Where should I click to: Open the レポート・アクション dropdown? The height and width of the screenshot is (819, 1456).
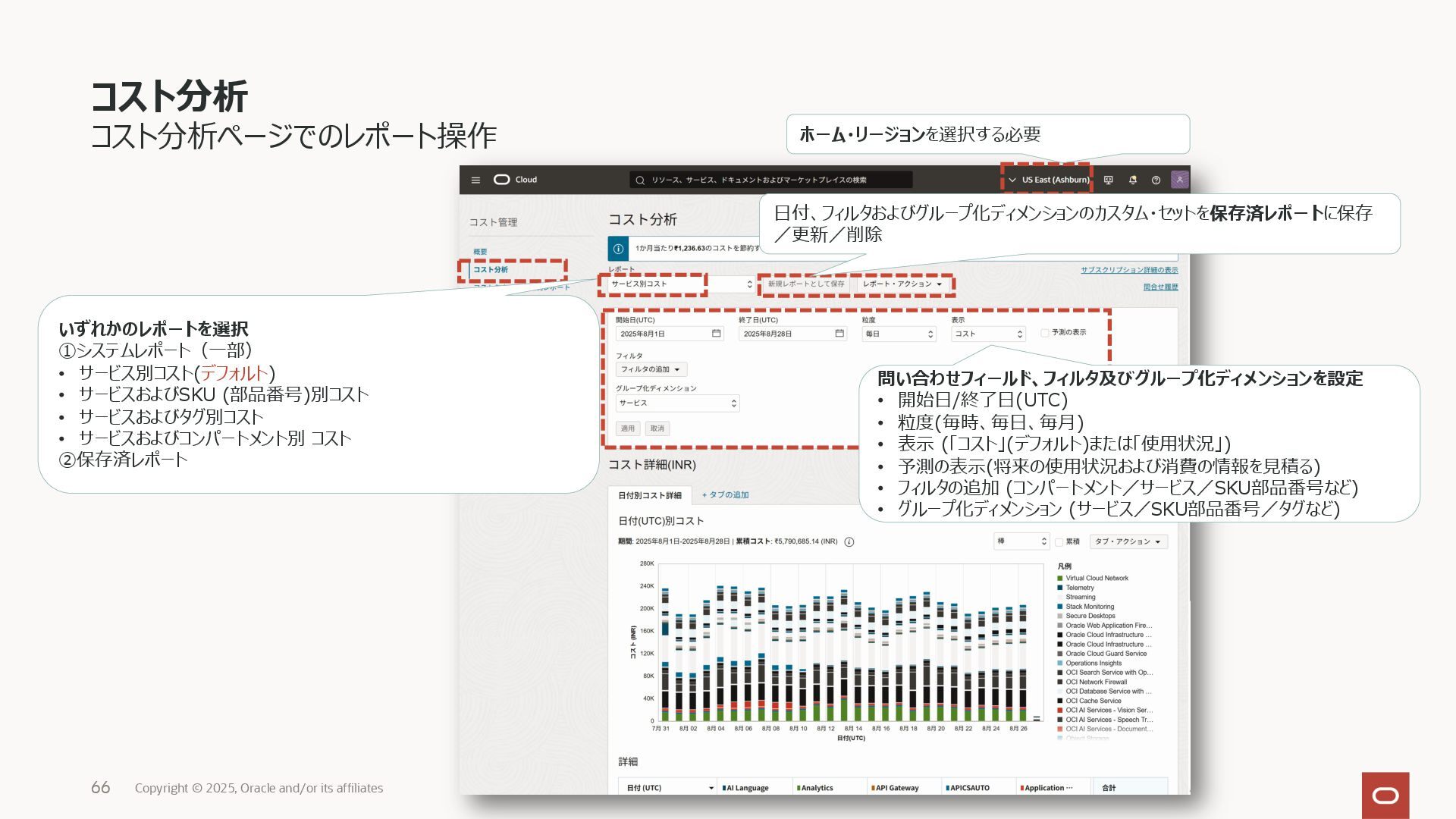[902, 284]
